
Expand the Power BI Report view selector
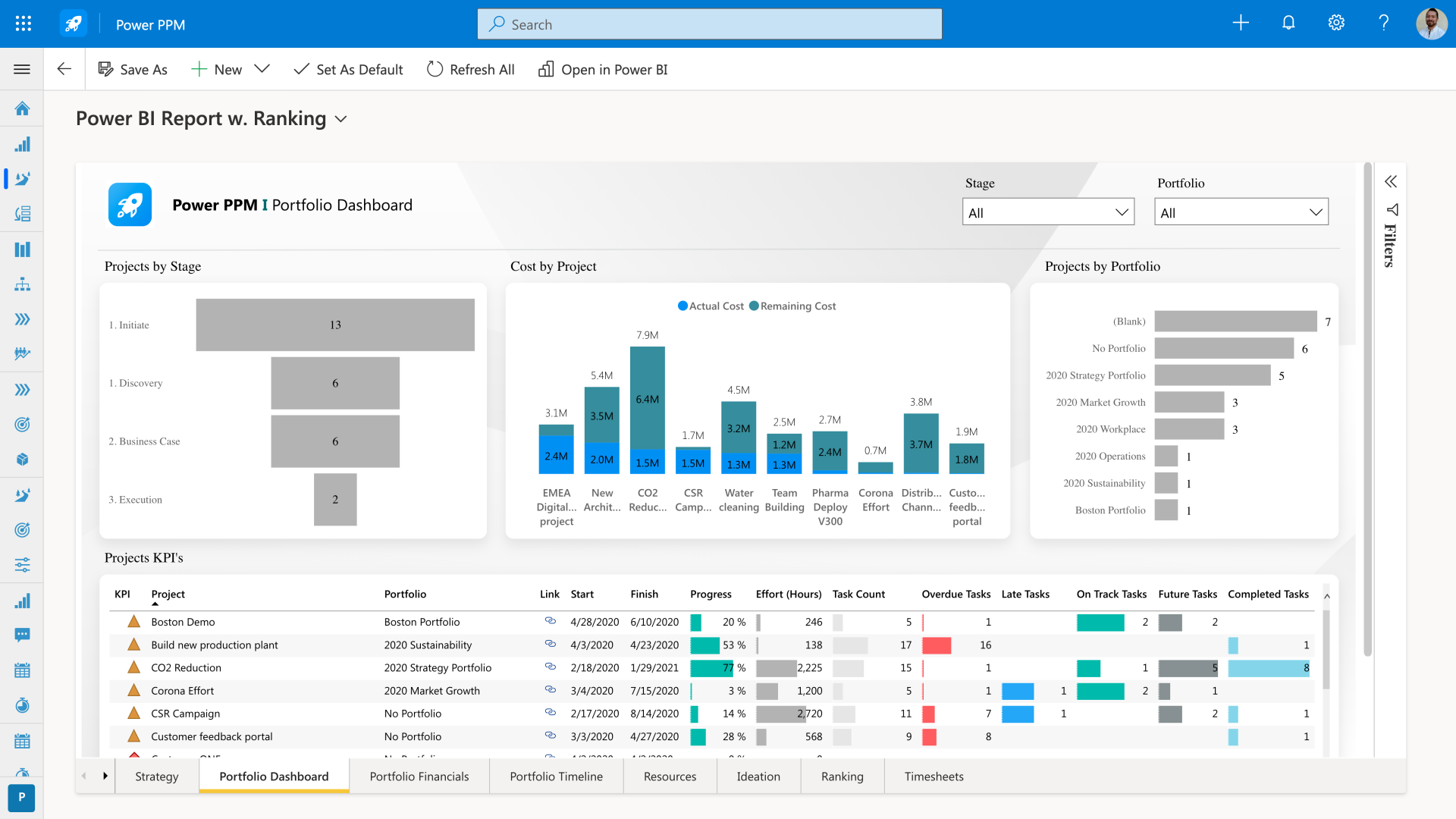(341, 119)
